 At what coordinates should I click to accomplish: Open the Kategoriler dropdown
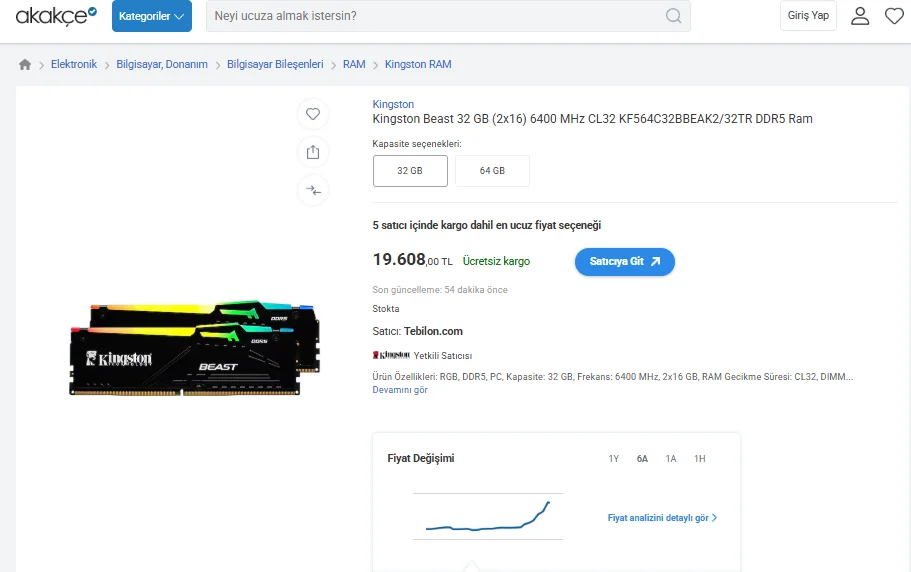point(152,16)
